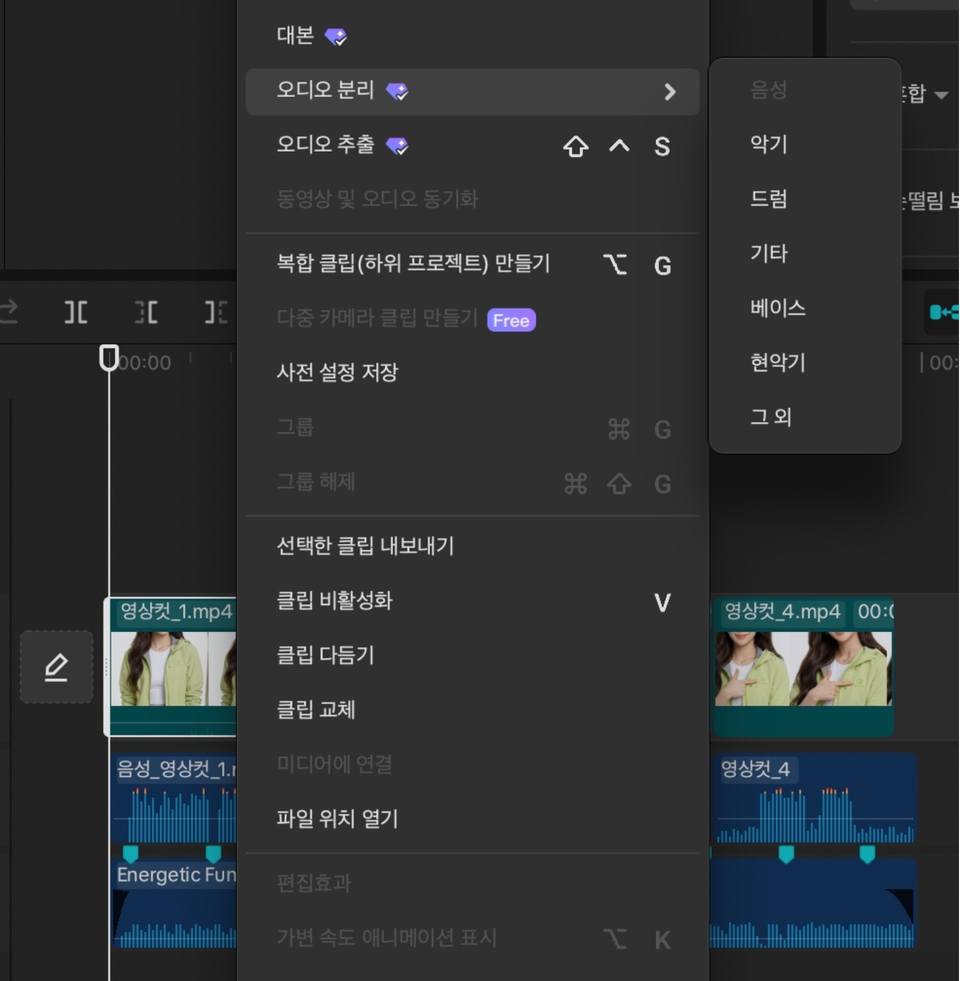Choose 오디오 추출 from context menu
The height and width of the screenshot is (981, 960).
click(x=472, y=146)
